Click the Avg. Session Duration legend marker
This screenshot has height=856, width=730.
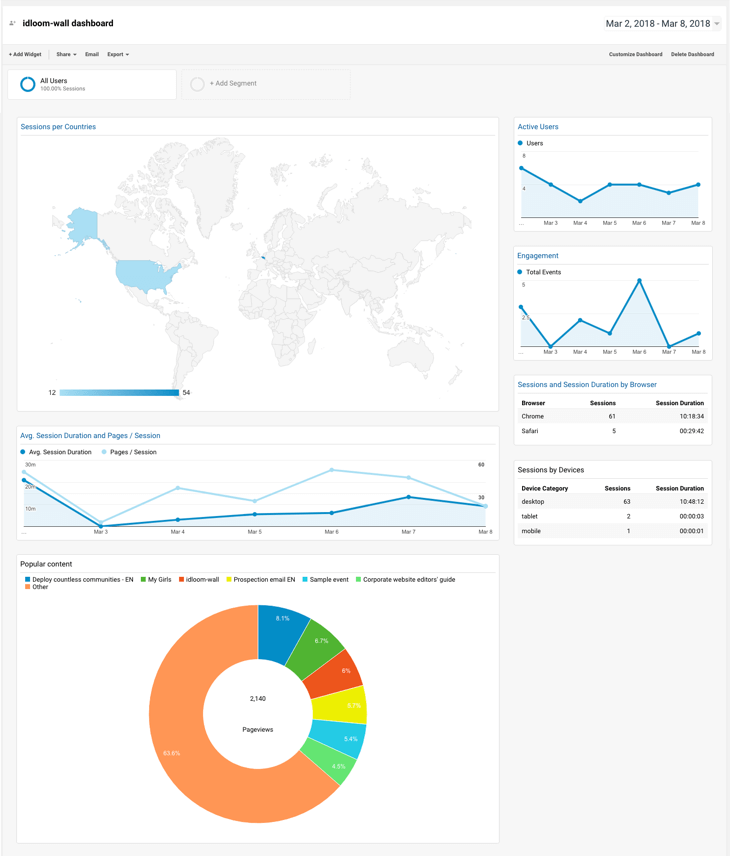[23, 452]
